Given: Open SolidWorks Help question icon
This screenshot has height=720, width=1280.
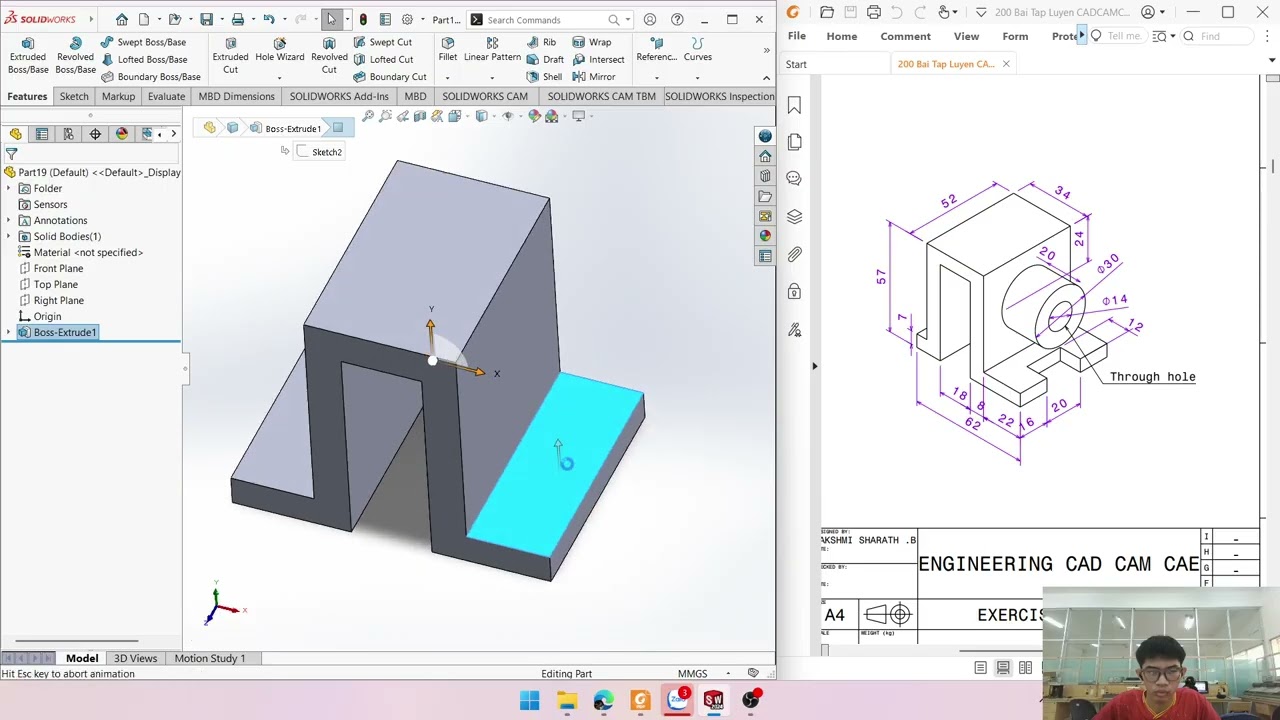Looking at the screenshot, I should click(677, 19).
